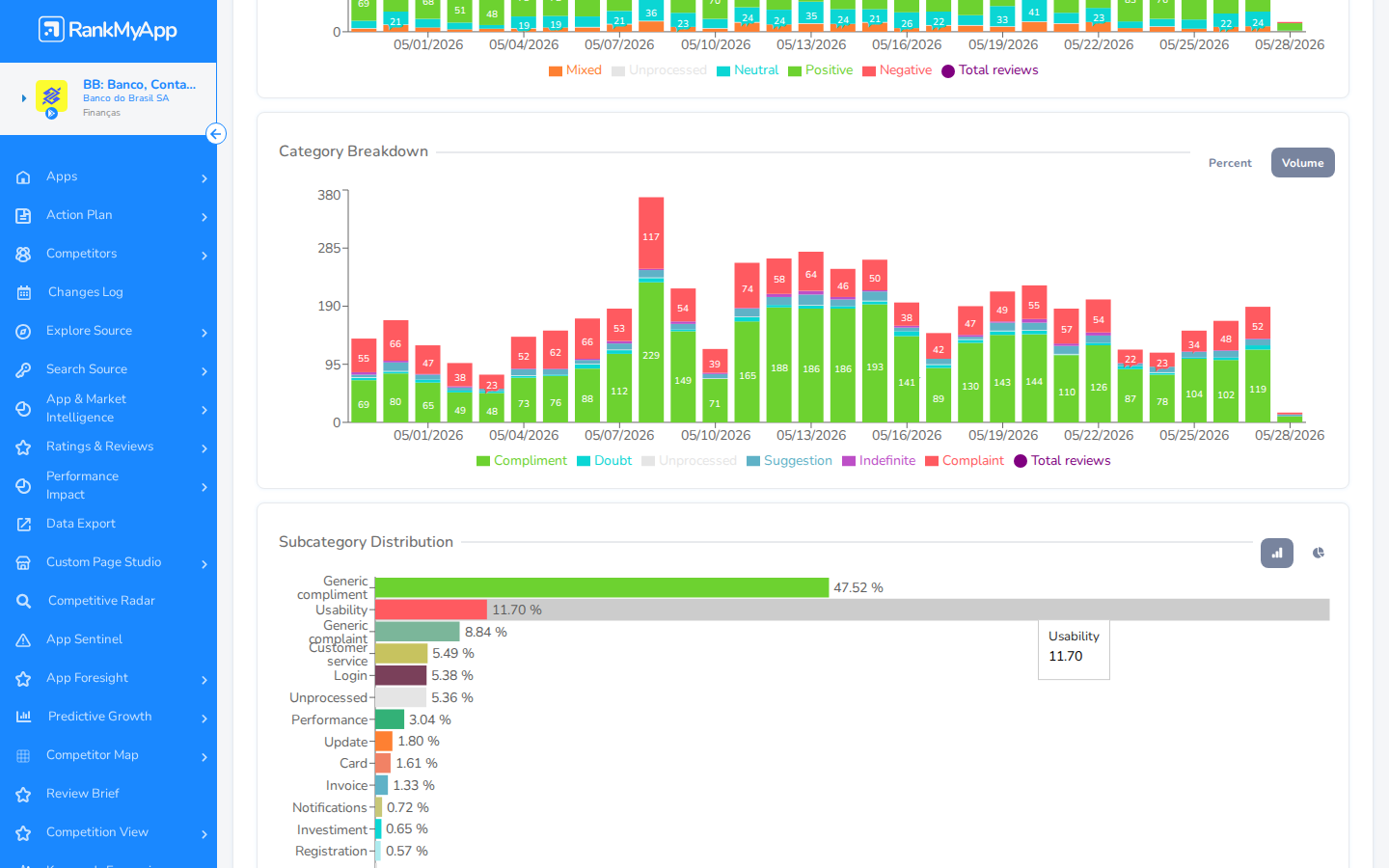Open App Sentinel from the sidebar icon
This screenshot has width=1389, height=868.
coord(23,640)
